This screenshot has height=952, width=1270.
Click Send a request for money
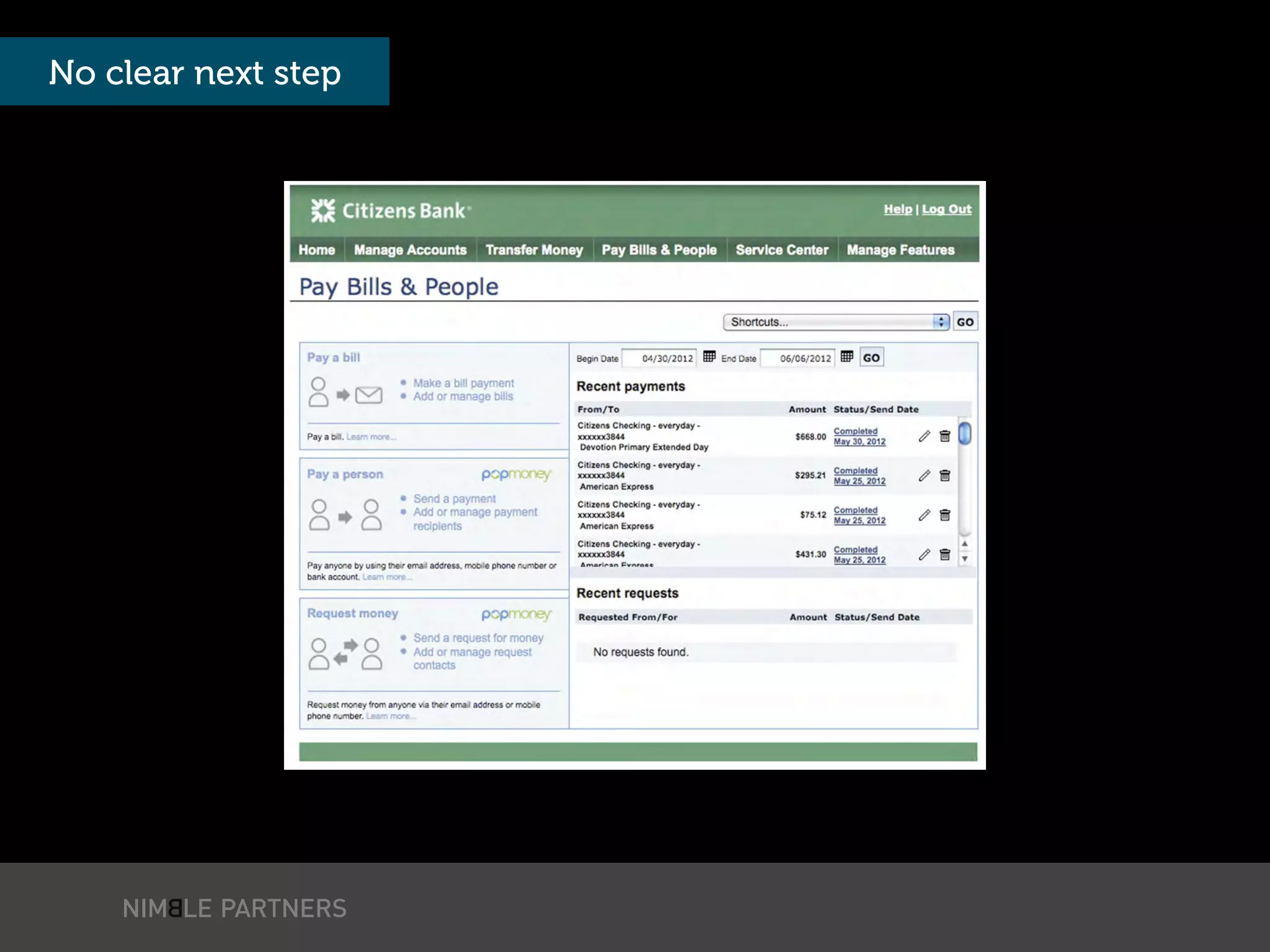coord(478,638)
